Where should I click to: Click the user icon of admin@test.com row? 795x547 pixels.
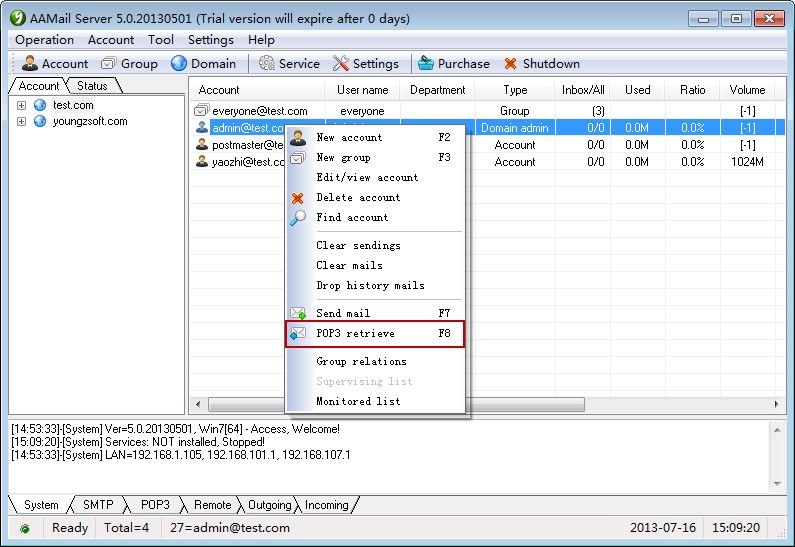tap(202, 127)
